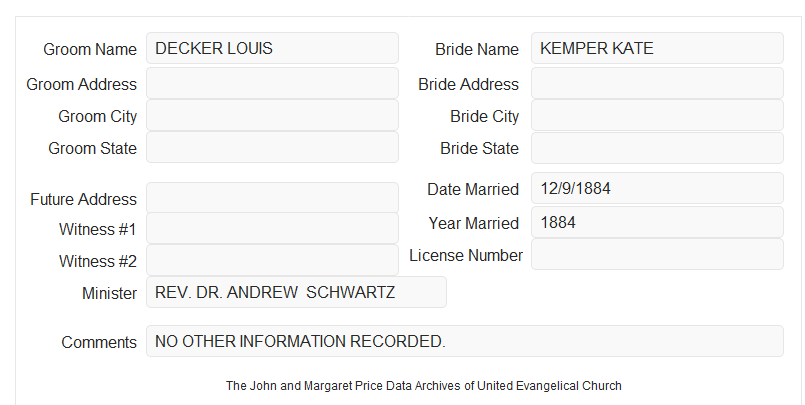Click the Price Data Archives footer text
The image size is (805, 405).
[424, 386]
